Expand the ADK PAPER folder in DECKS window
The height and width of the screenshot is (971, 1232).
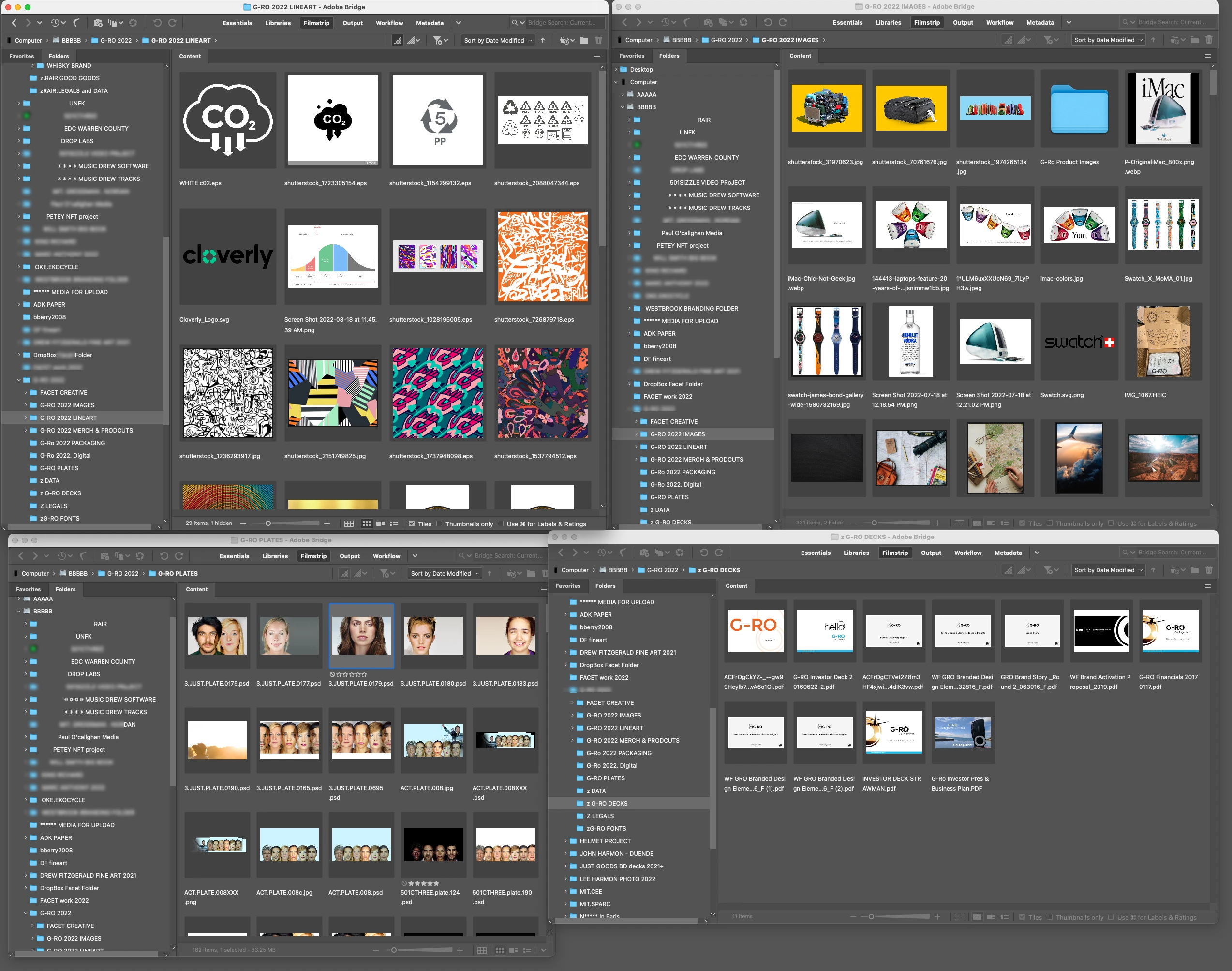(x=566, y=614)
